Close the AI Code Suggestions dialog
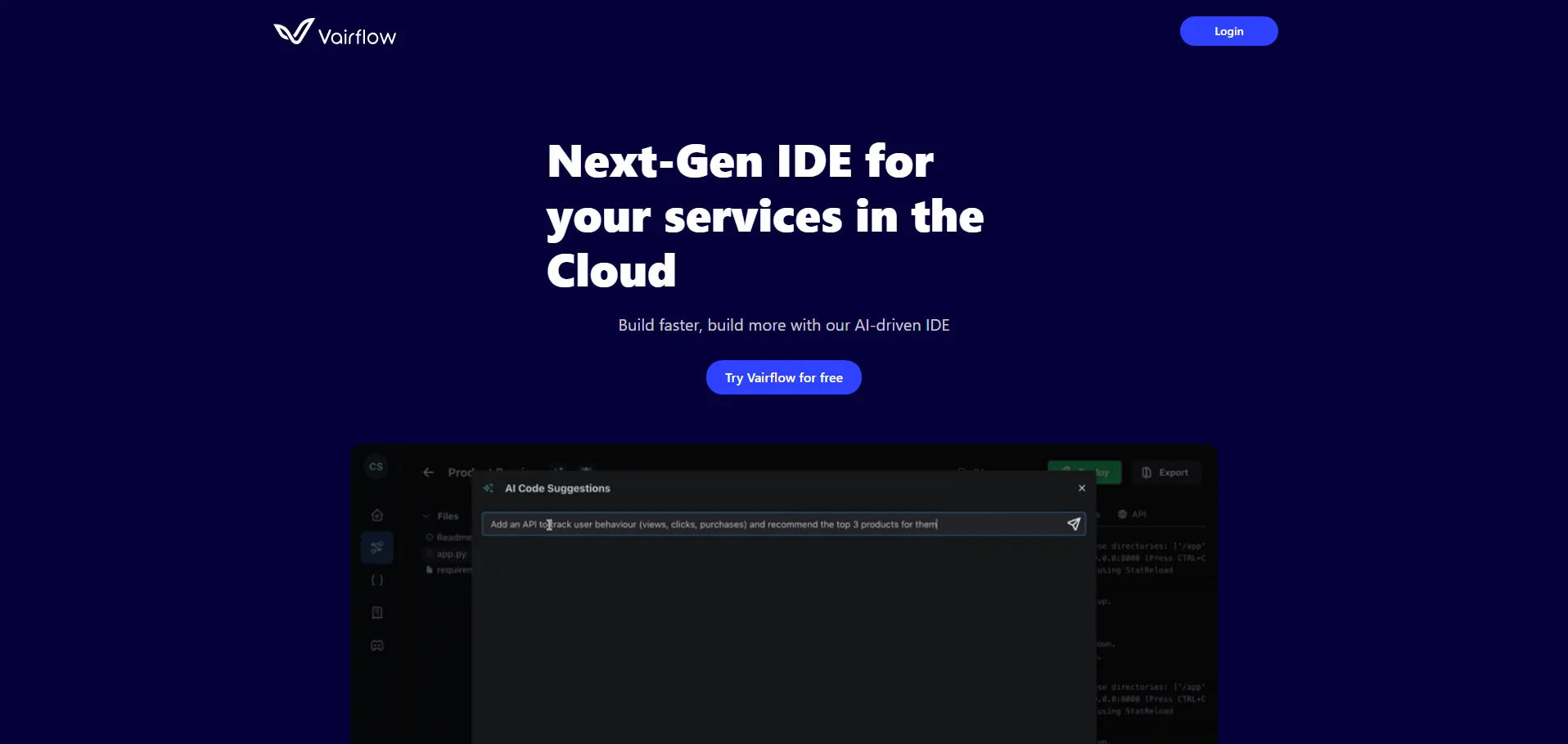Image resolution: width=1568 pixels, height=744 pixels. pos(1082,488)
